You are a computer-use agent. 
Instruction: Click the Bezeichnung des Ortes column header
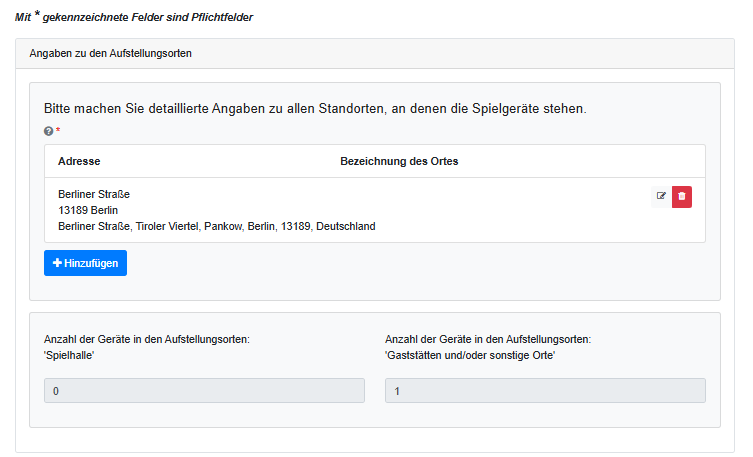point(399,161)
